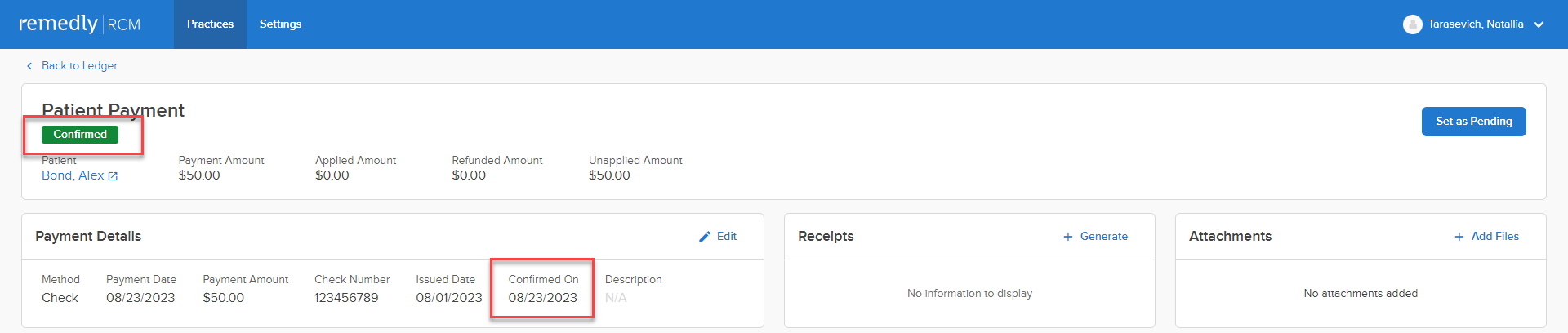This screenshot has width=1568, height=333.
Task: Go Back to Ledger
Action: [79, 66]
